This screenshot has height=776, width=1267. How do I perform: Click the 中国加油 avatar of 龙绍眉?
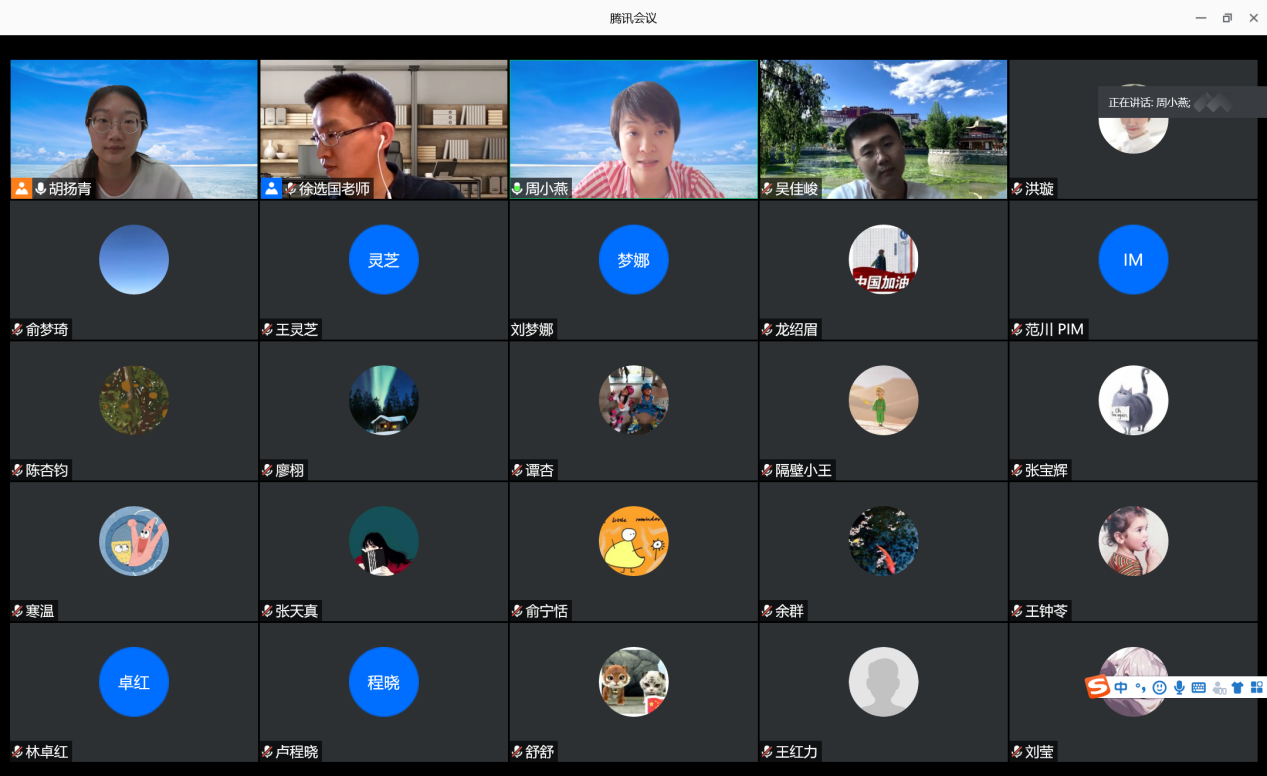pyautogui.click(x=883, y=260)
